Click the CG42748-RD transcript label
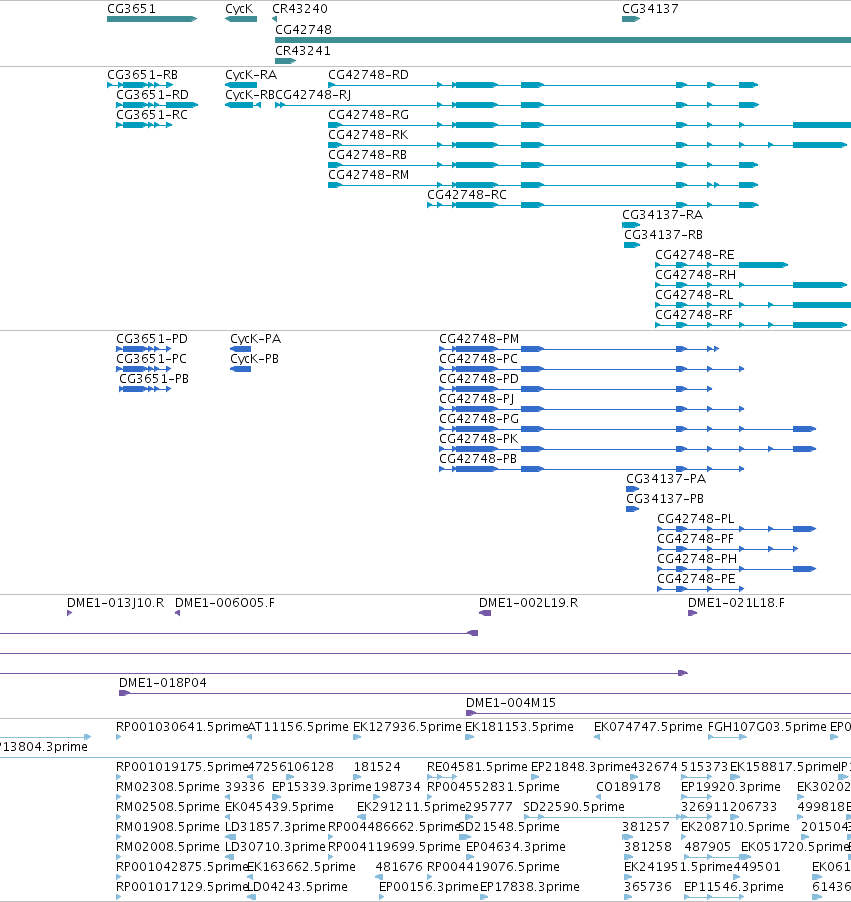 pos(368,75)
